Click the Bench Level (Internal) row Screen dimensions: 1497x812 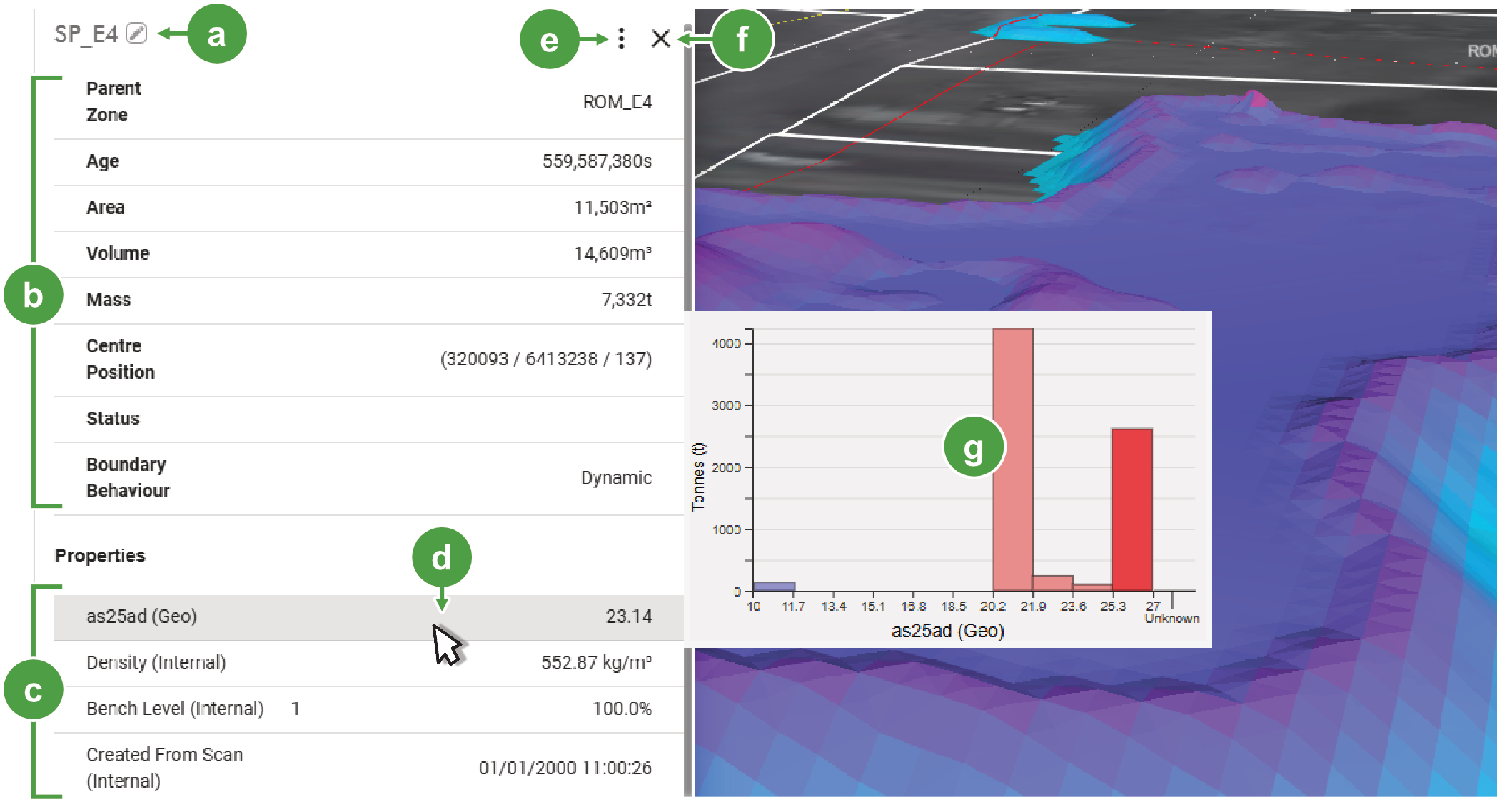pyautogui.click(x=368, y=709)
